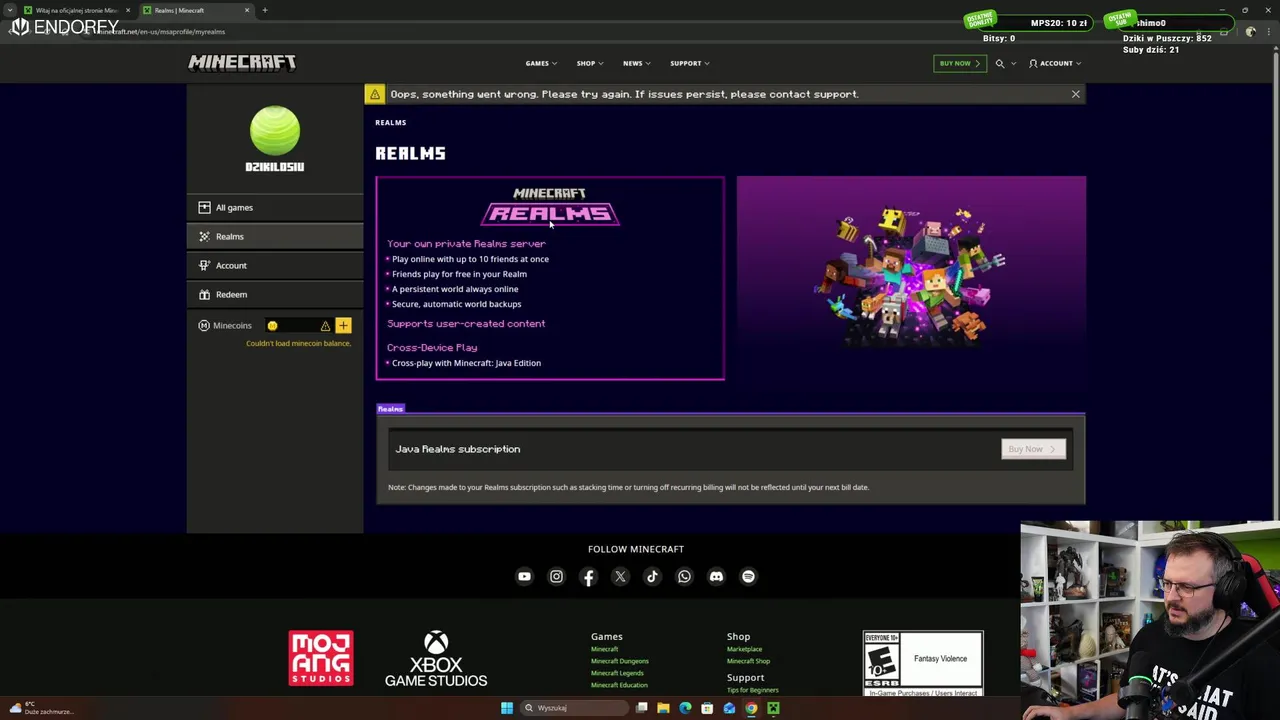Viewport: 1280px width, 720px height.
Task: Open Minecraft TikTok icon
Action: tap(652, 576)
